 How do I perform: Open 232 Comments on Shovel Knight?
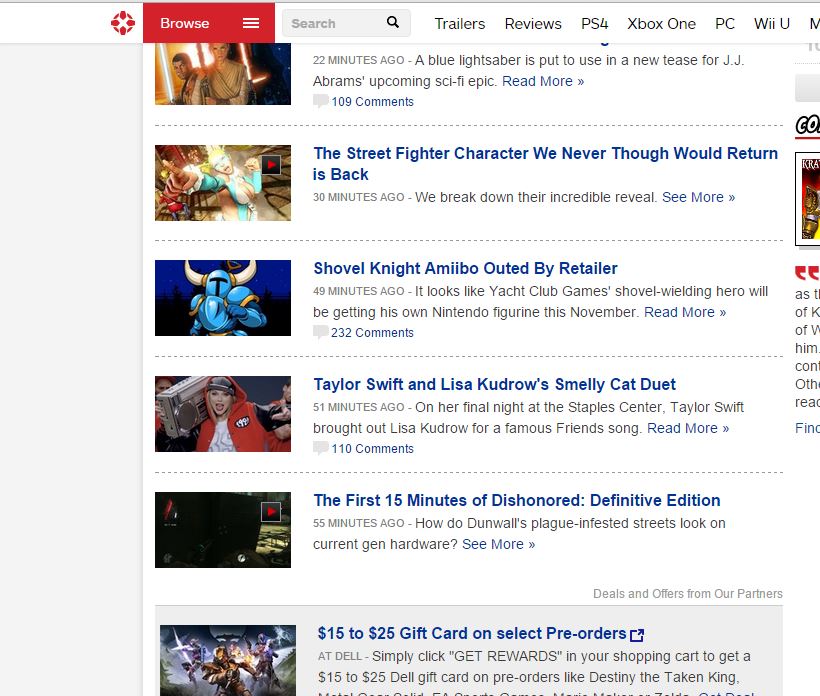(372, 333)
